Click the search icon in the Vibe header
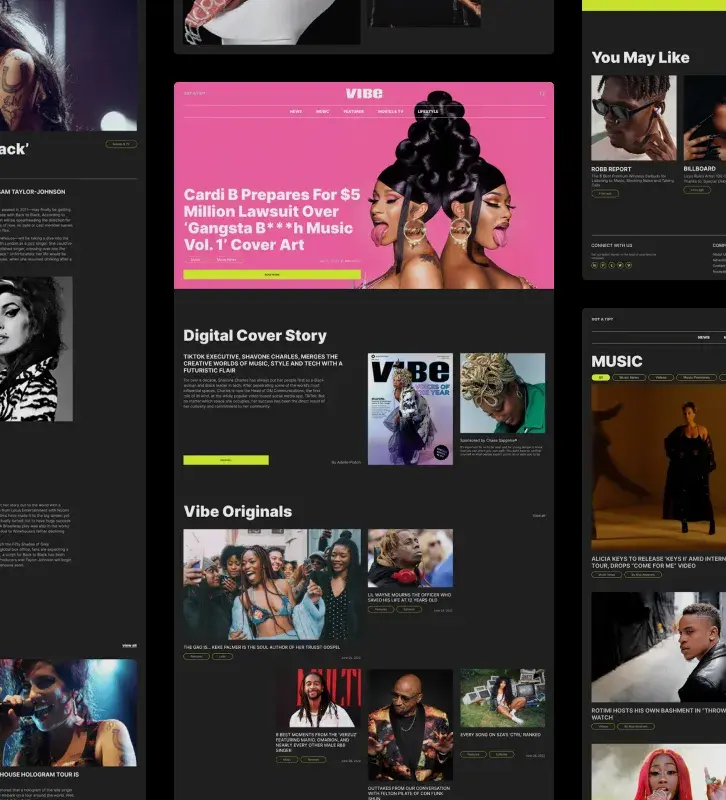Viewport: 726px width, 800px height. (x=543, y=94)
